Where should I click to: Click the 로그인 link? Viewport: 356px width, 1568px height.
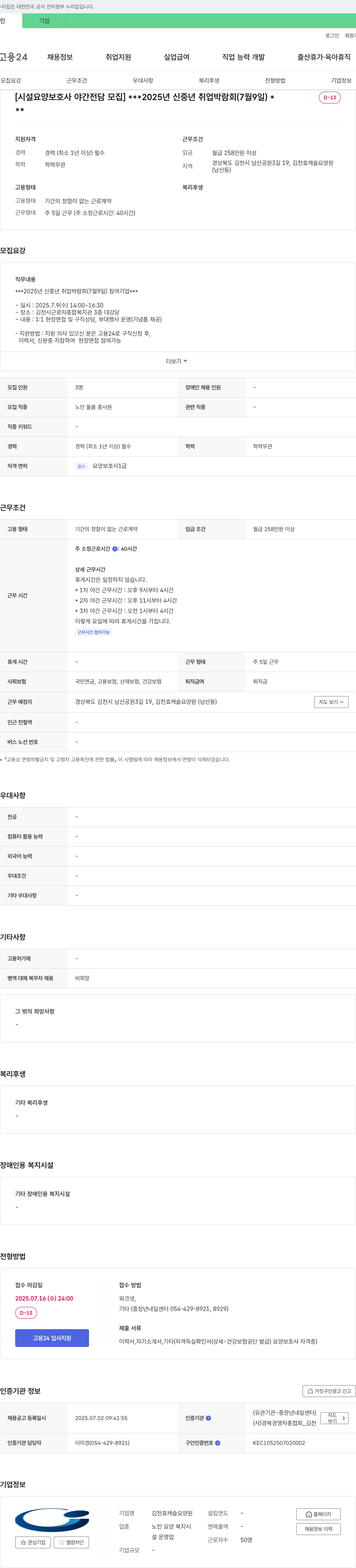[332, 36]
